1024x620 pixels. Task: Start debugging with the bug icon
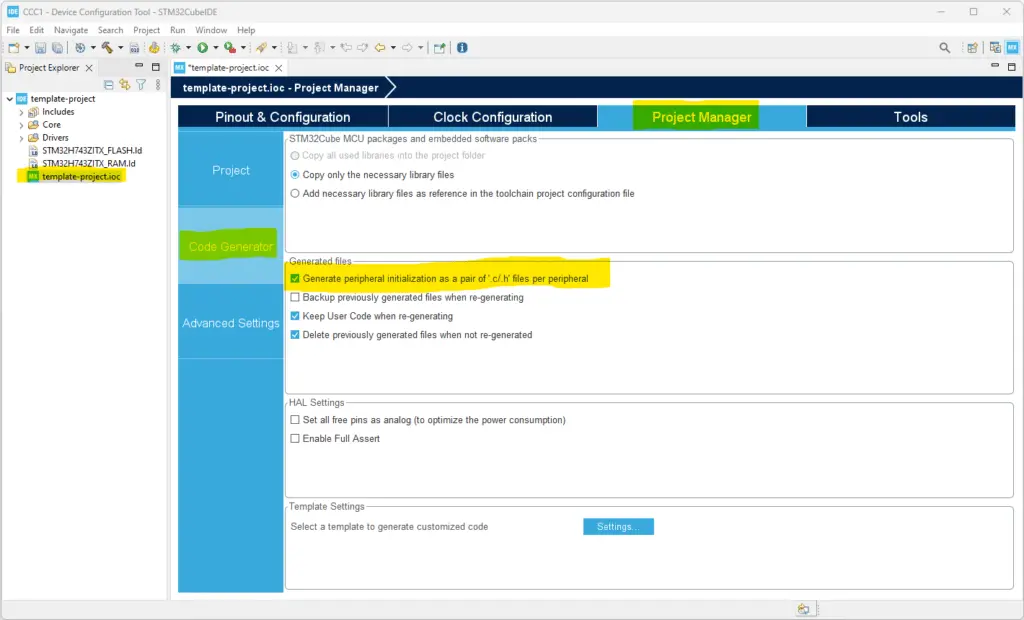coord(176,47)
